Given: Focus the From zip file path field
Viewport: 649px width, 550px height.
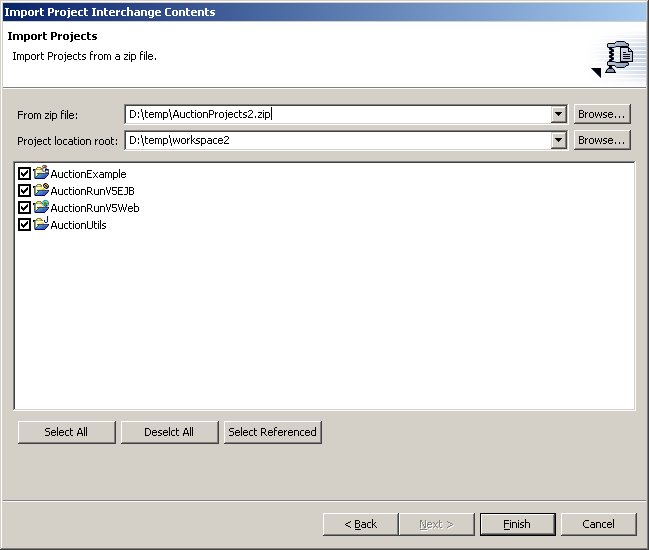Looking at the screenshot, I should point(338,114).
